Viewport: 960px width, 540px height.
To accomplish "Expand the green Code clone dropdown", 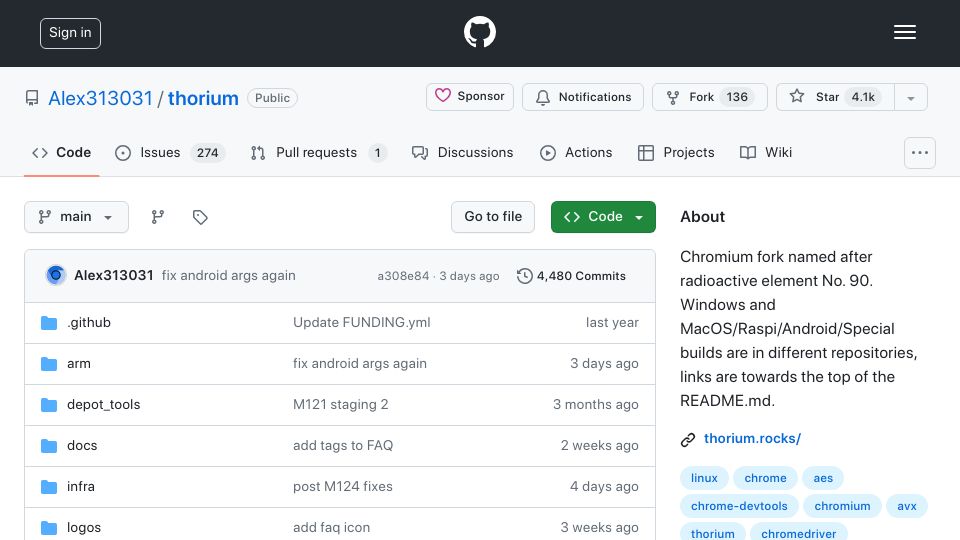I will (603, 217).
